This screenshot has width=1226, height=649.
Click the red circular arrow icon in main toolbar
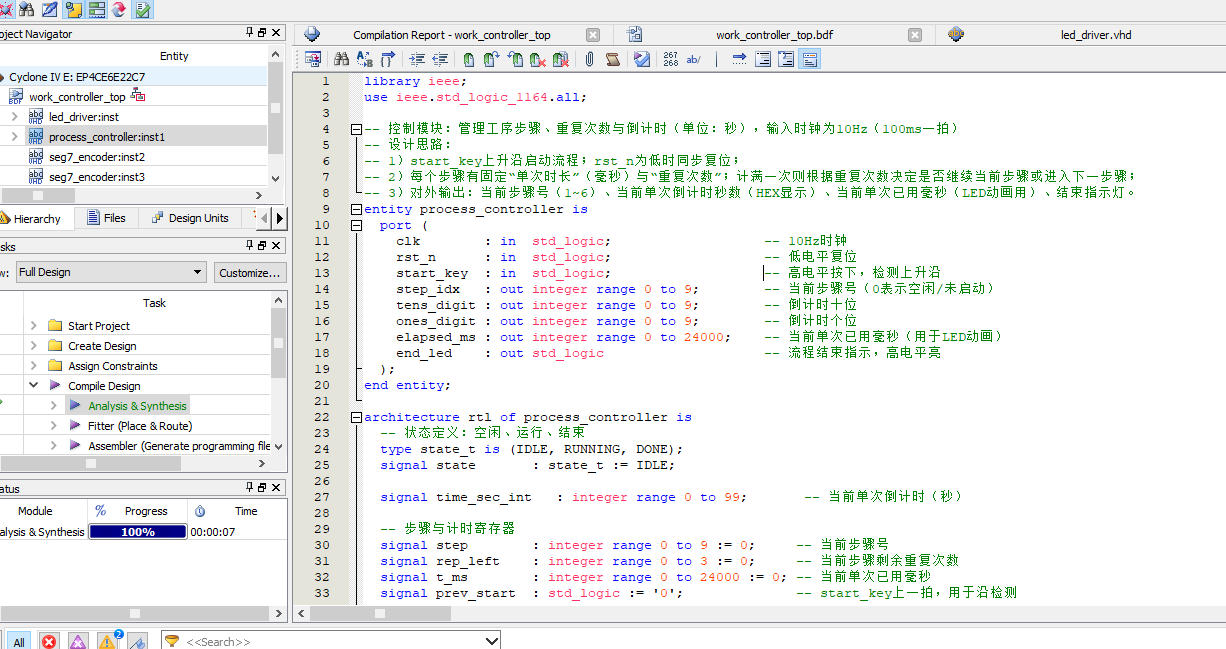[119, 10]
